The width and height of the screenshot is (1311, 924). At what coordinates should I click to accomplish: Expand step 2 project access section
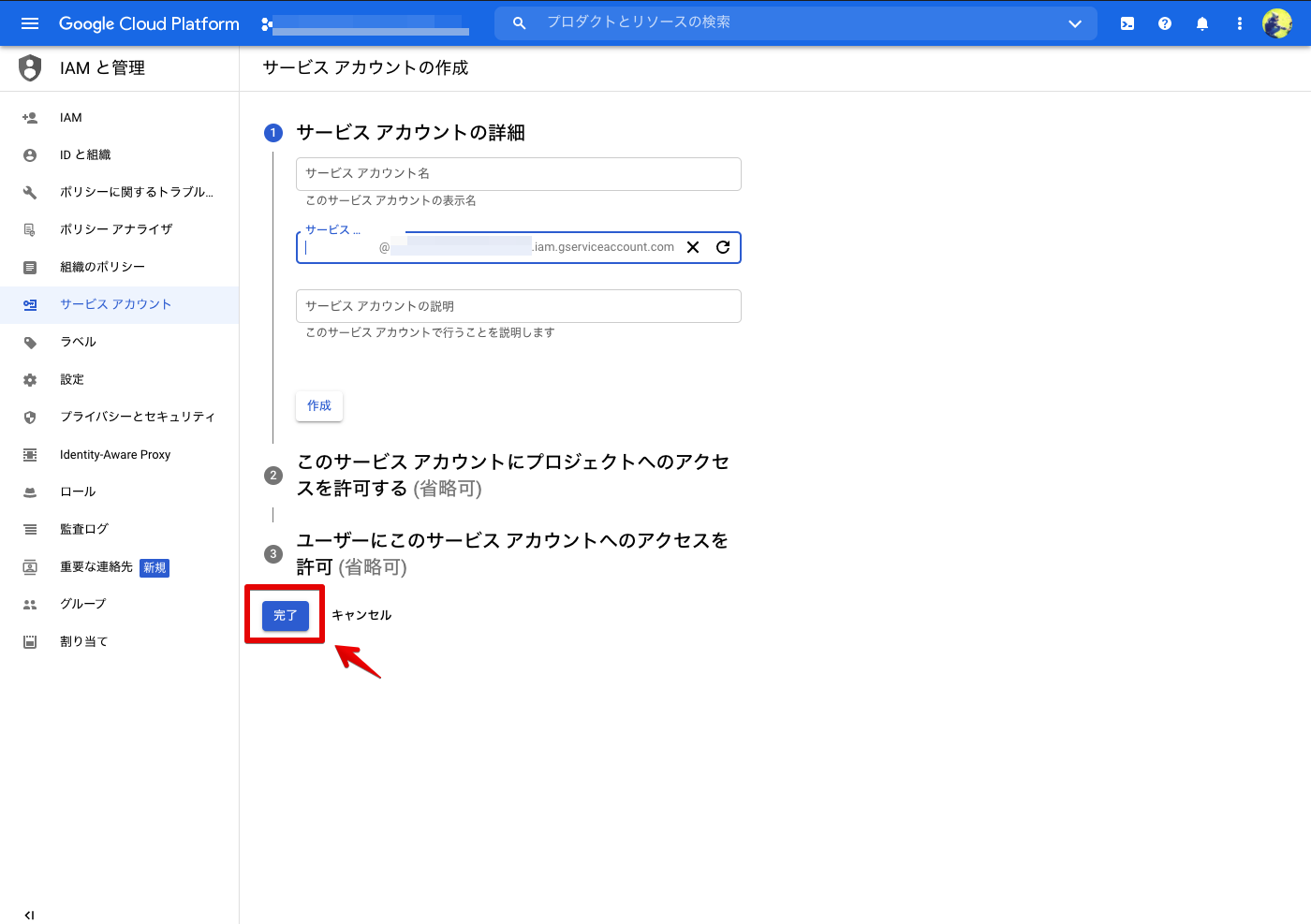[x=512, y=475]
